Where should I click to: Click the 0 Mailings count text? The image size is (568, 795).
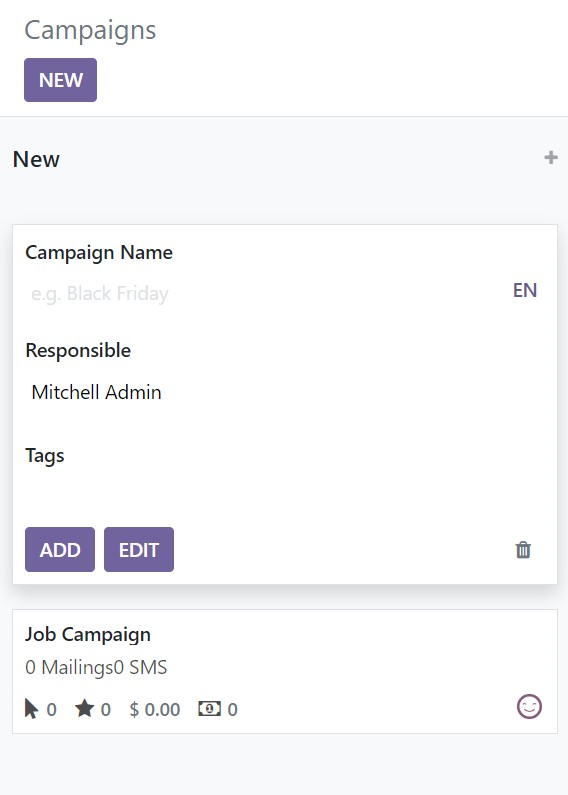coord(68,667)
